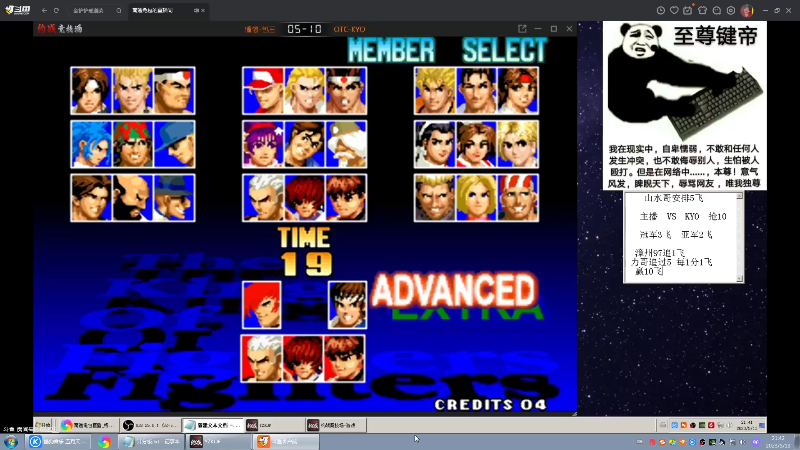The image size is (800, 450).
Task: Pick the Blue Mary portrait with blonde bob
Action: (x=477, y=198)
